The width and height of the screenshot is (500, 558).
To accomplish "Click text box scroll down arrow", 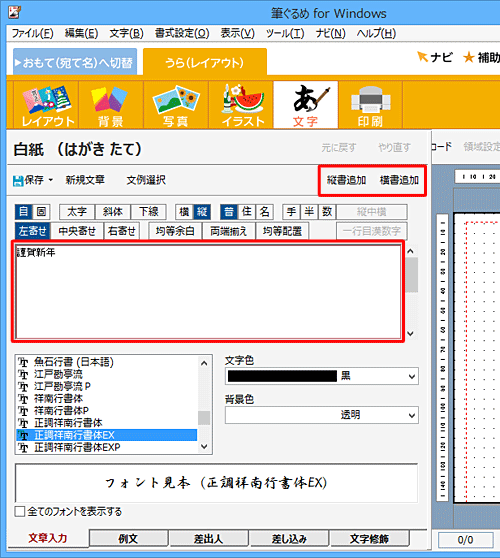I will click(x=411, y=333).
